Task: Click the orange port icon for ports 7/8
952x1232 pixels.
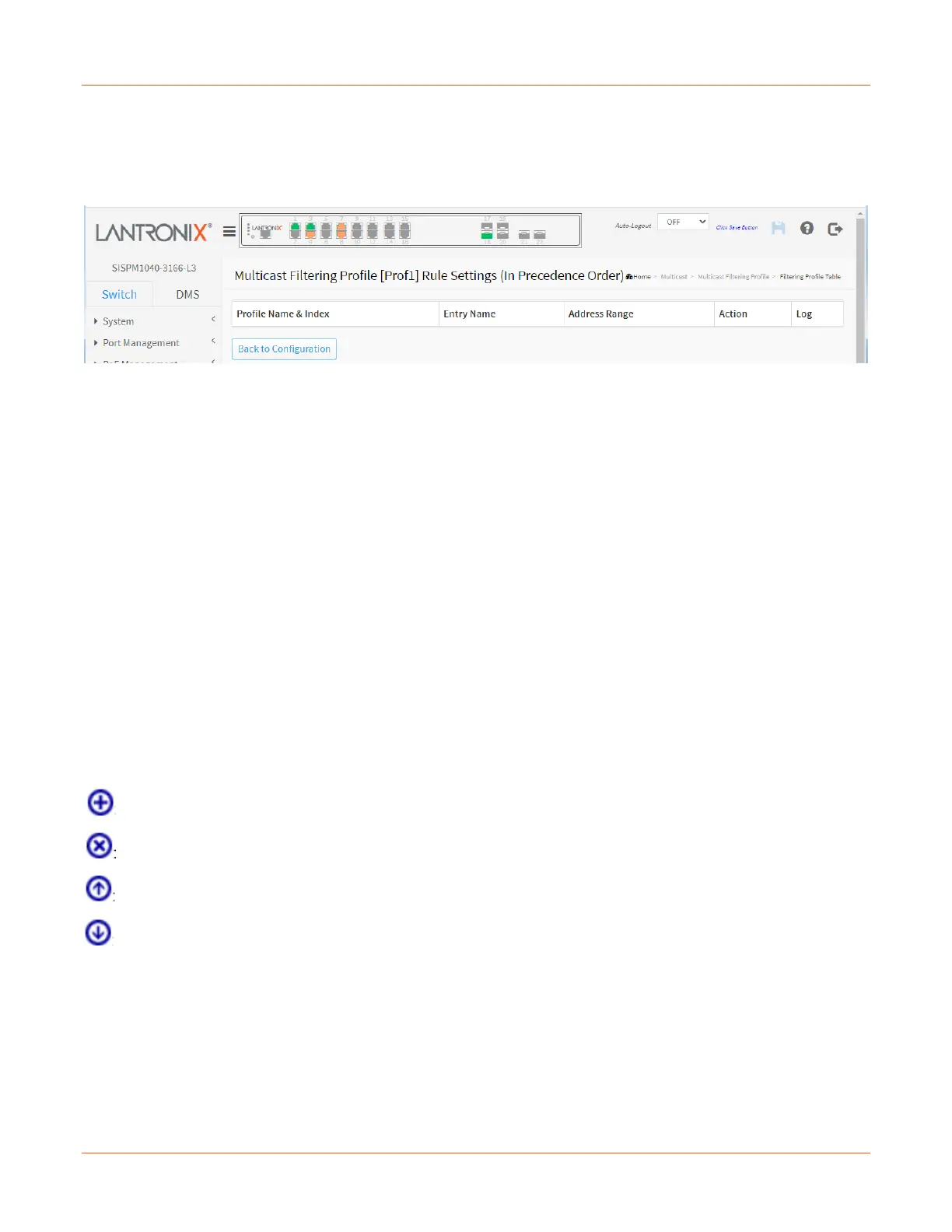Action: pos(341,230)
